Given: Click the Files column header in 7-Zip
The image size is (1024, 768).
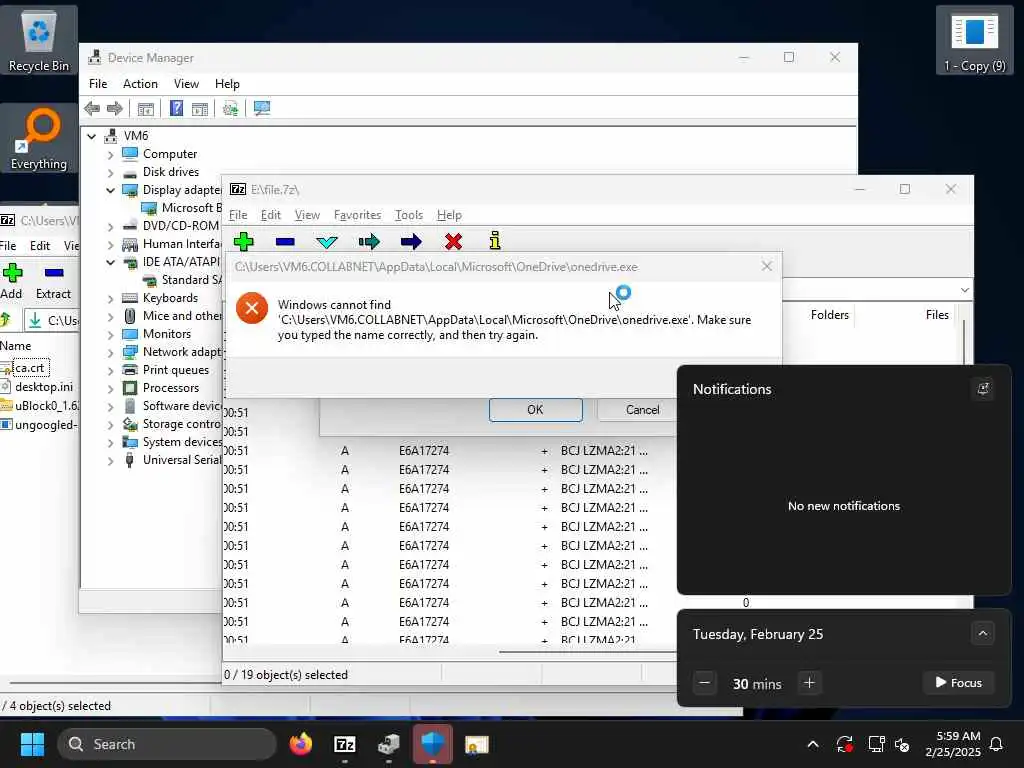Looking at the screenshot, I should 936,315.
